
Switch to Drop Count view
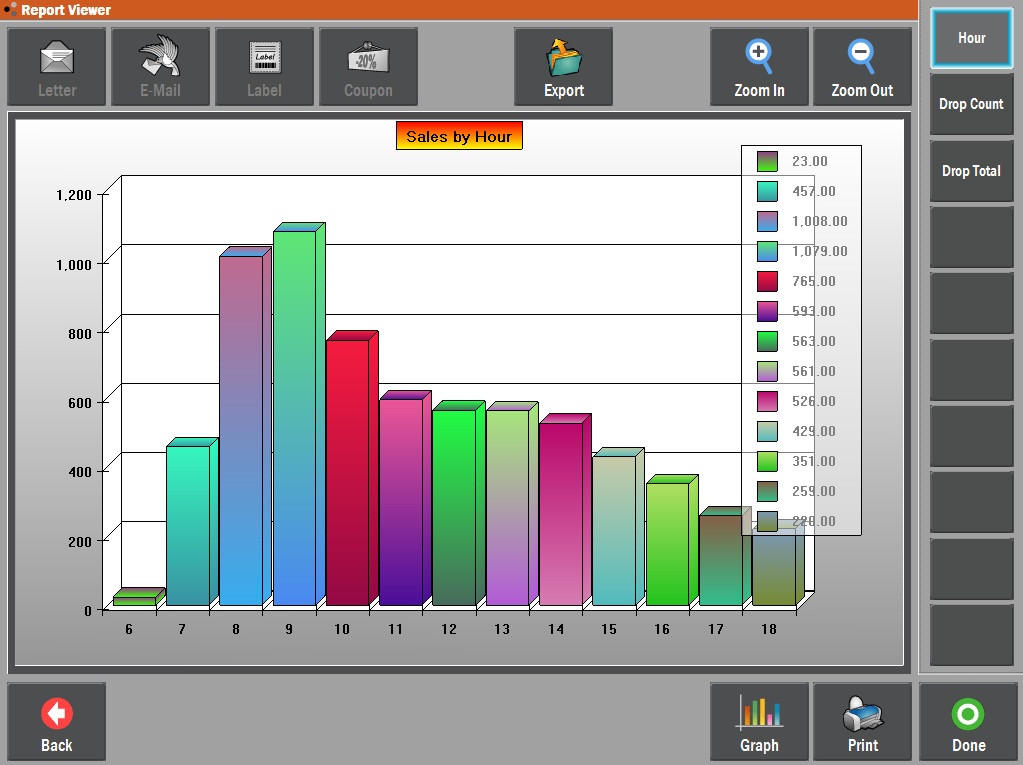(971, 104)
